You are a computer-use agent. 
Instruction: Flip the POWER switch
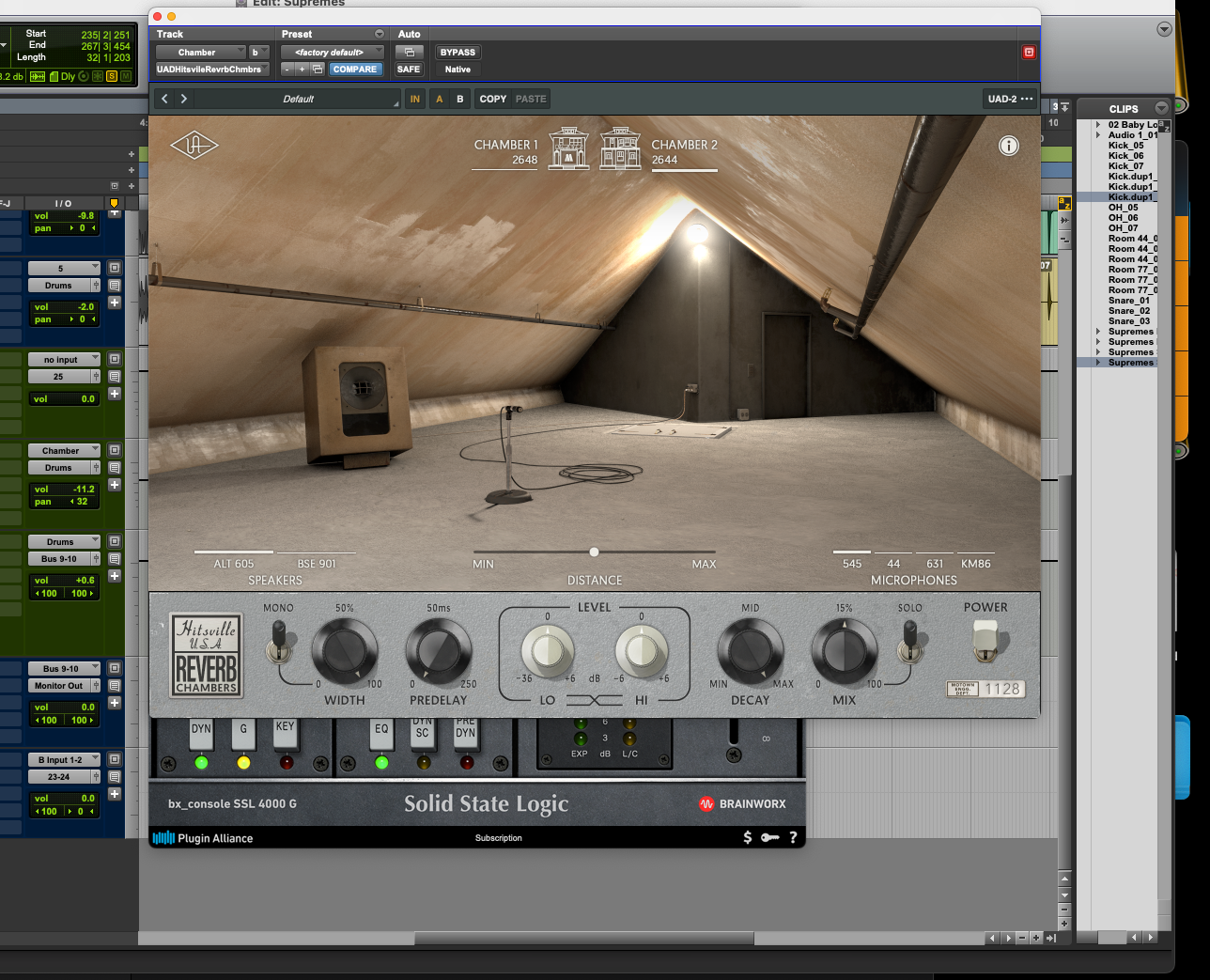985,641
